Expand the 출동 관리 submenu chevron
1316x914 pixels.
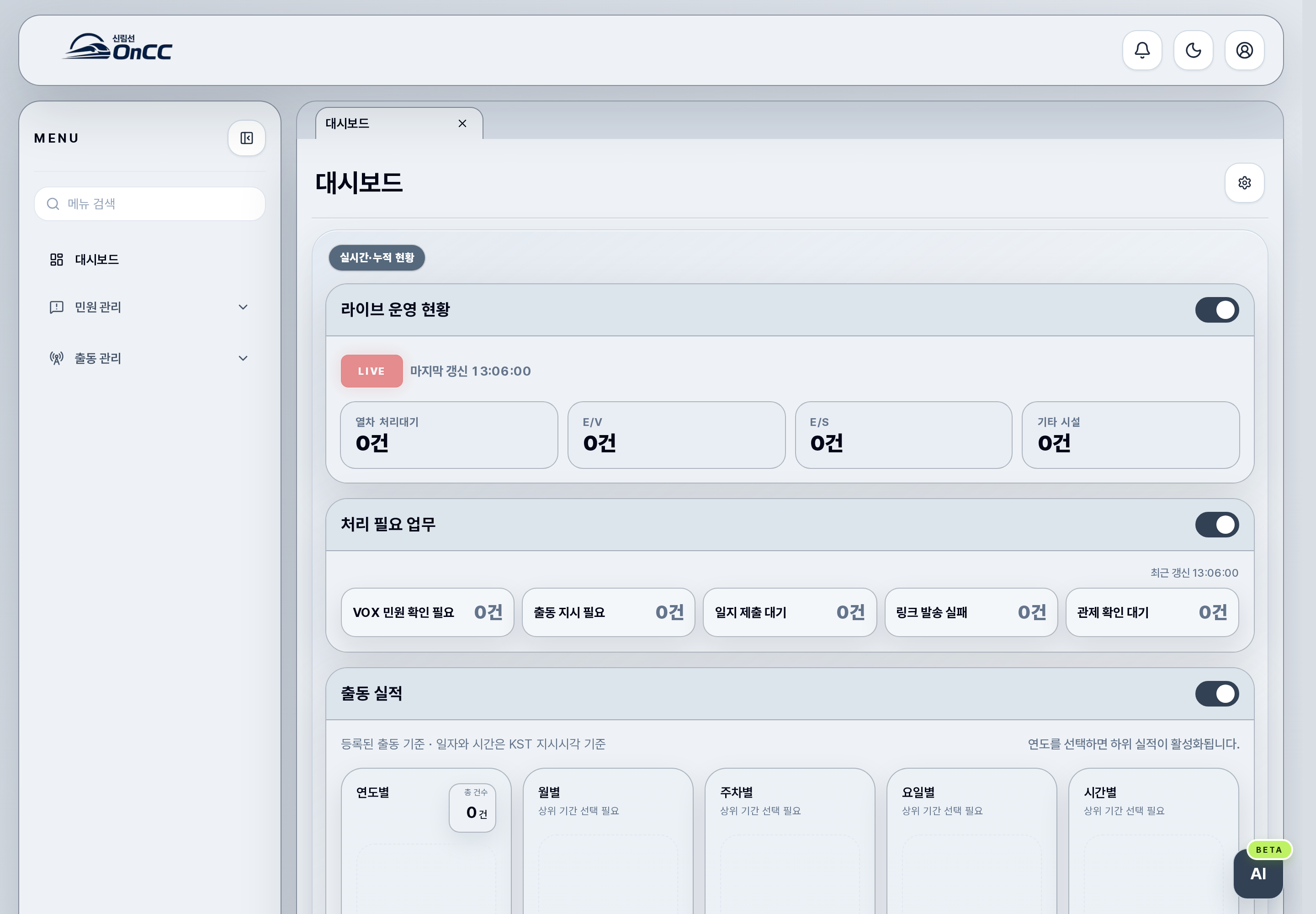pos(243,358)
